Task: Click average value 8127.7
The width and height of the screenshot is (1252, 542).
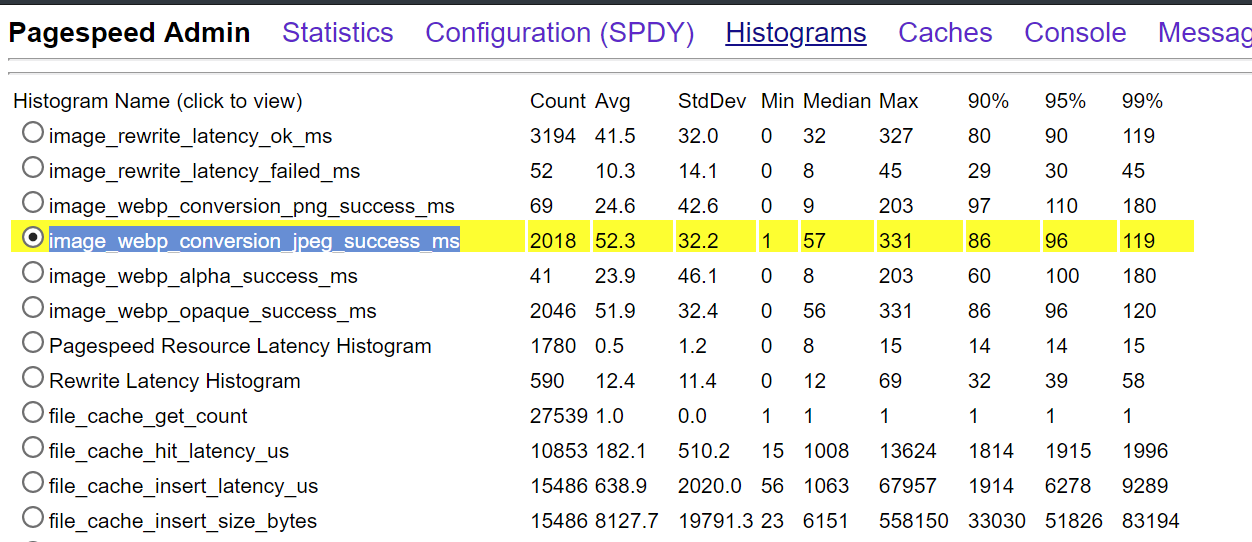Action: click(x=627, y=521)
